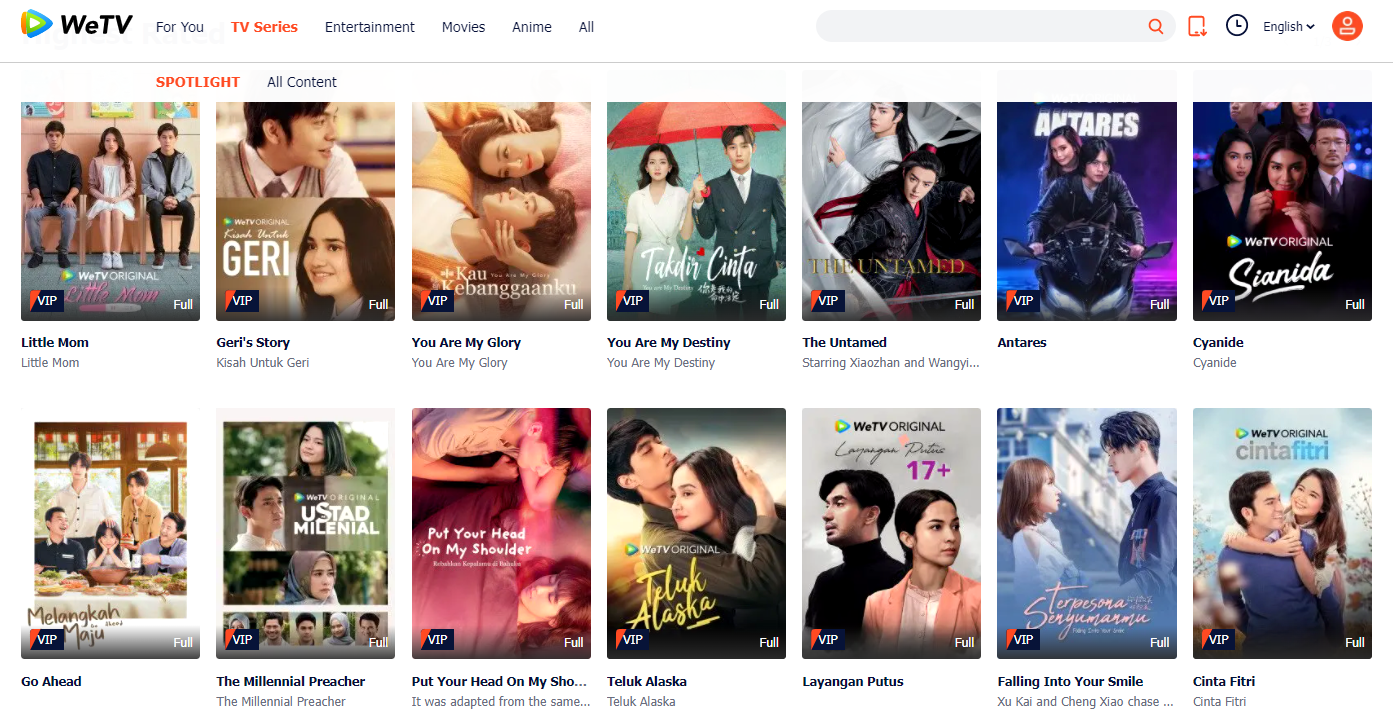Open the Terpesona Senyumanmu poster

tap(1087, 533)
